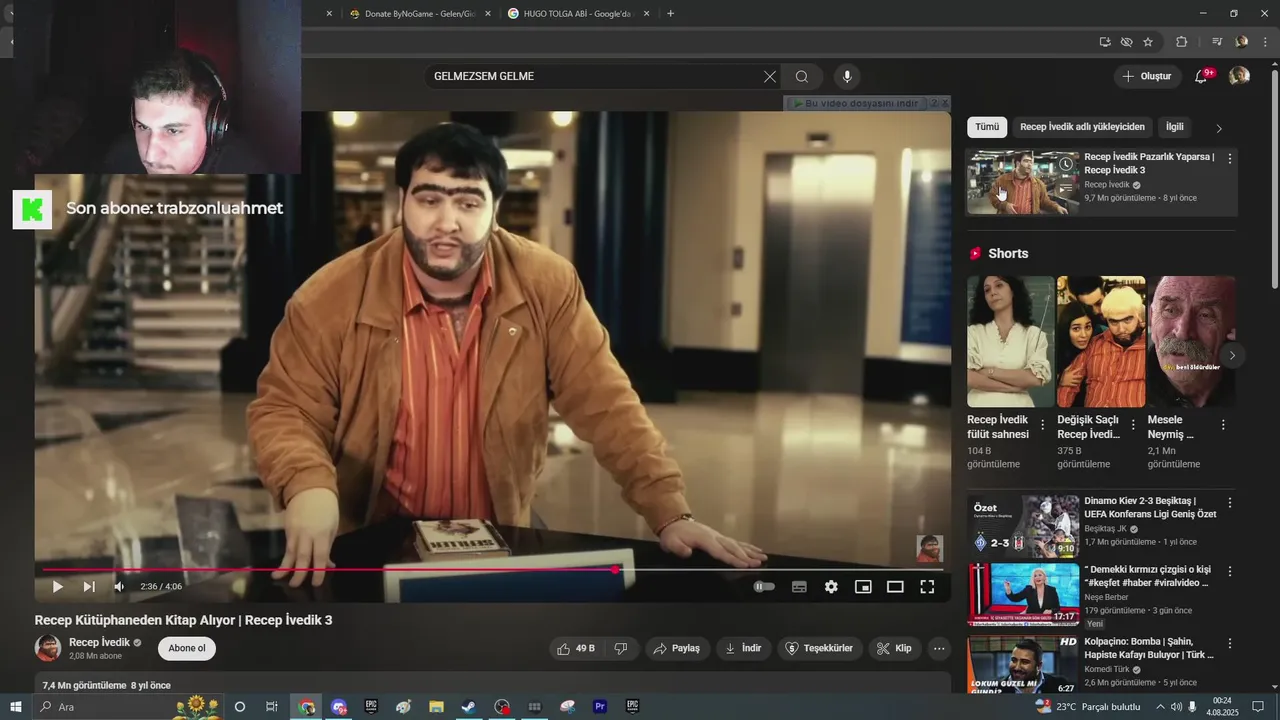This screenshot has width=1280, height=720.
Task: Click the install app icon in address bar
Action: [1105, 42]
